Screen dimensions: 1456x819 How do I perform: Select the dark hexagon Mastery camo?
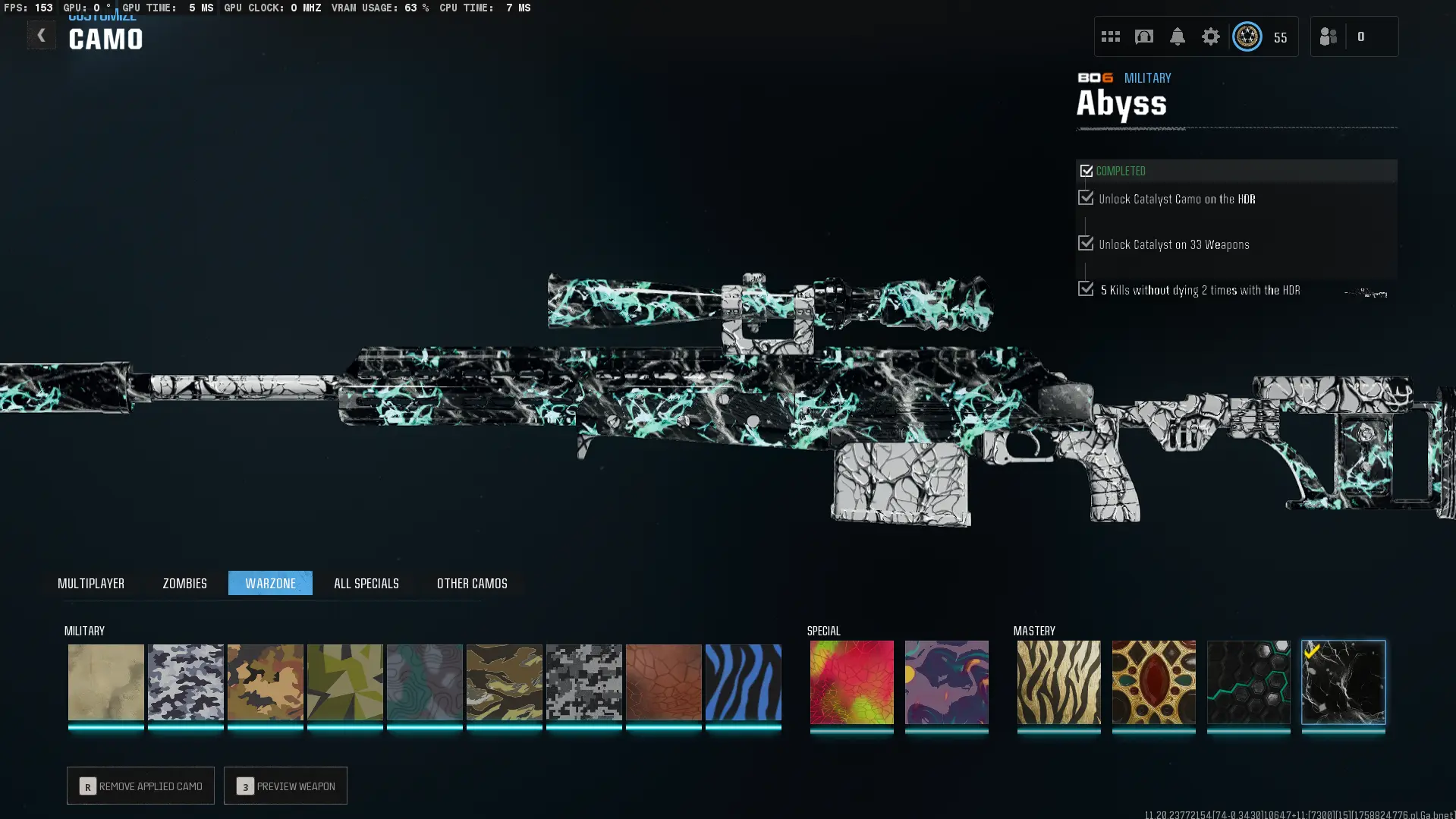1249,682
